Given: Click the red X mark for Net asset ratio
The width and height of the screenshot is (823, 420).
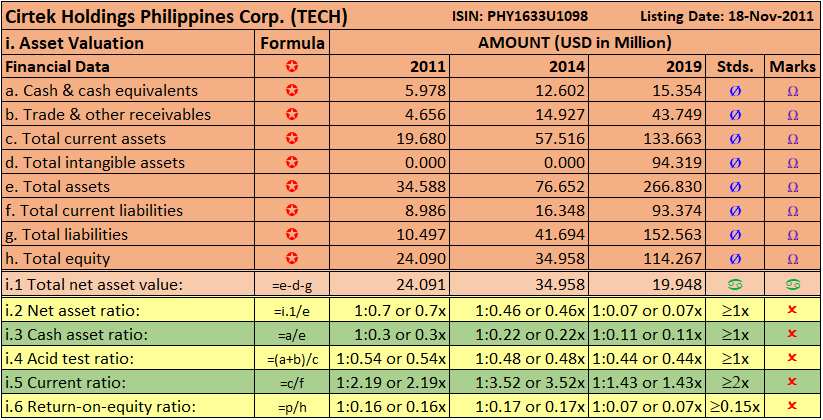Looking at the screenshot, I should tap(793, 310).
